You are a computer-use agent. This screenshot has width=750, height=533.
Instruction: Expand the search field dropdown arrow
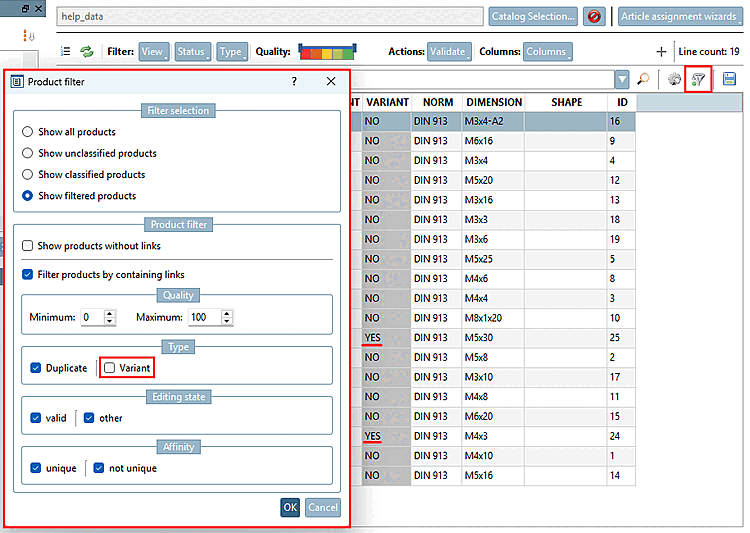(x=622, y=79)
